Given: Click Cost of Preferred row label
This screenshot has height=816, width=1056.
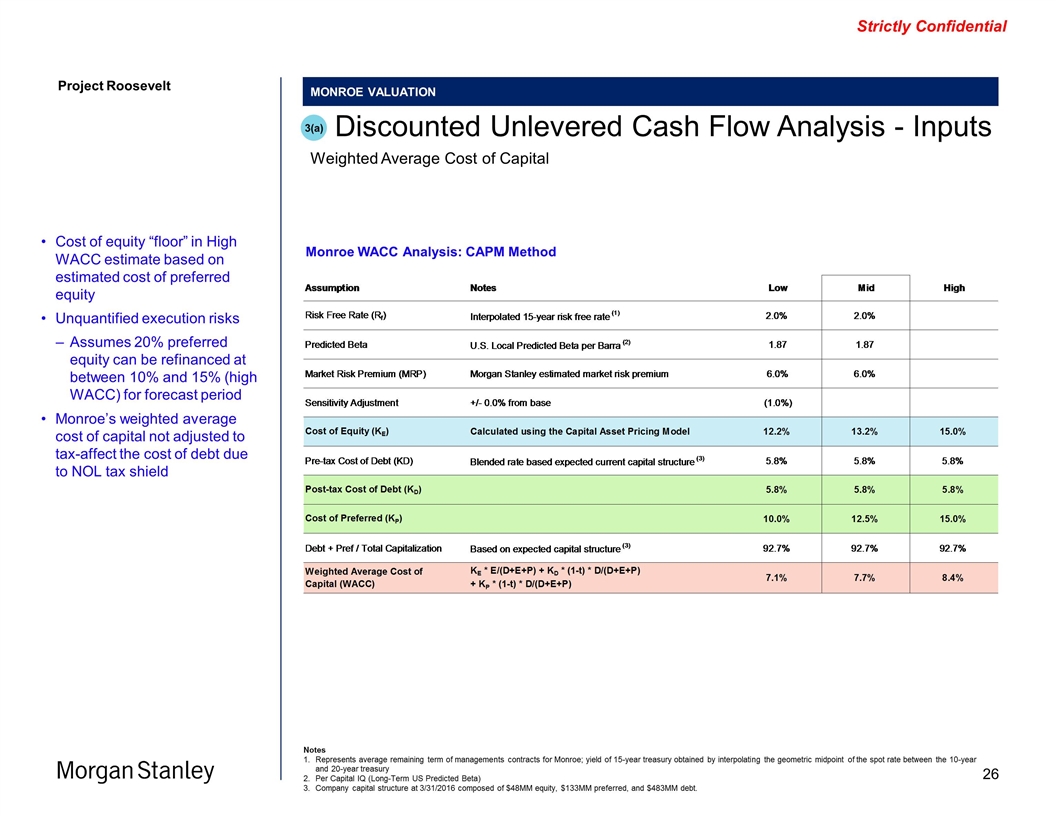Looking at the screenshot, I should [x=354, y=518].
